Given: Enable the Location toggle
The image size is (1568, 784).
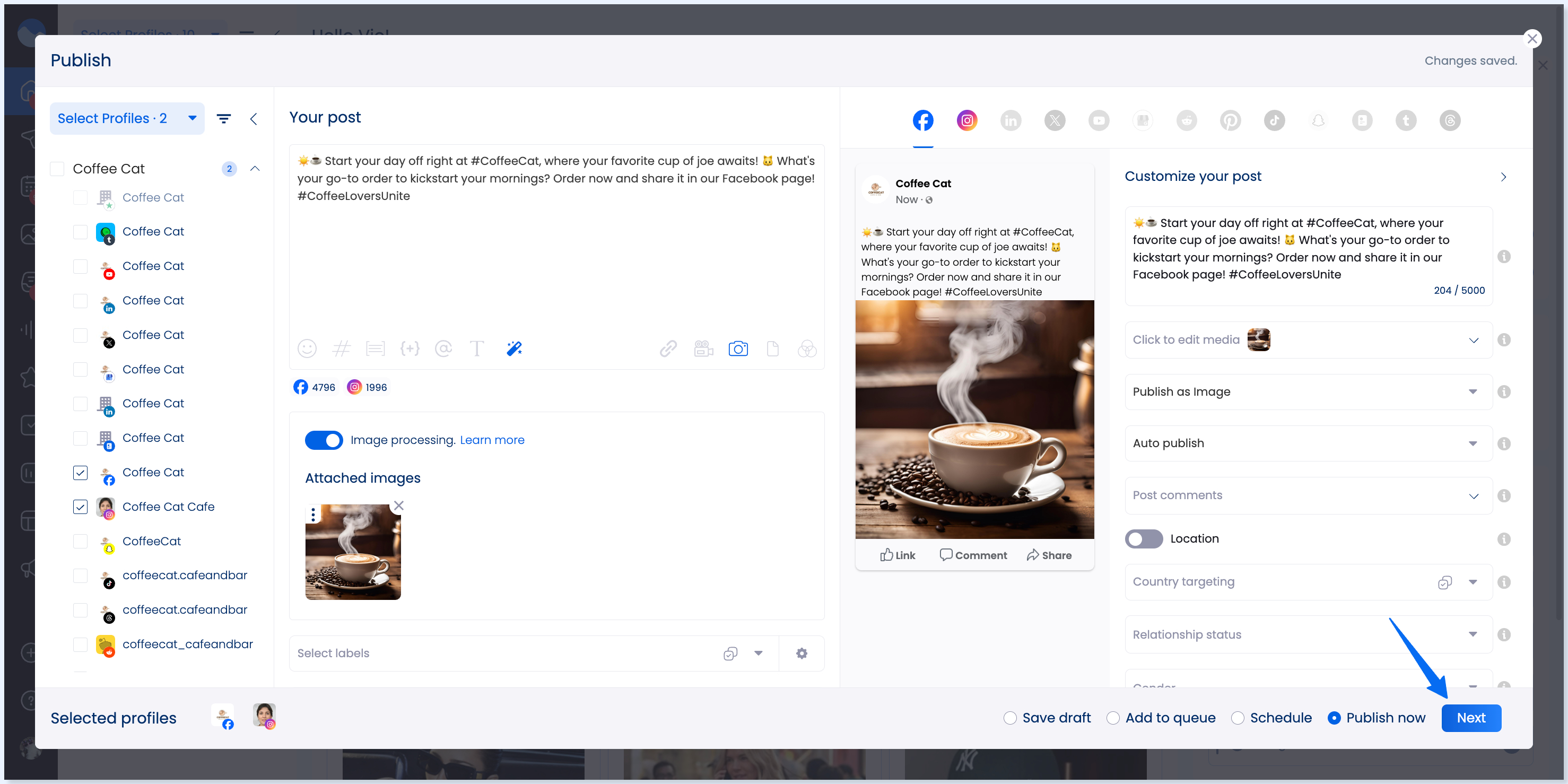Looking at the screenshot, I should pyautogui.click(x=1144, y=539).
